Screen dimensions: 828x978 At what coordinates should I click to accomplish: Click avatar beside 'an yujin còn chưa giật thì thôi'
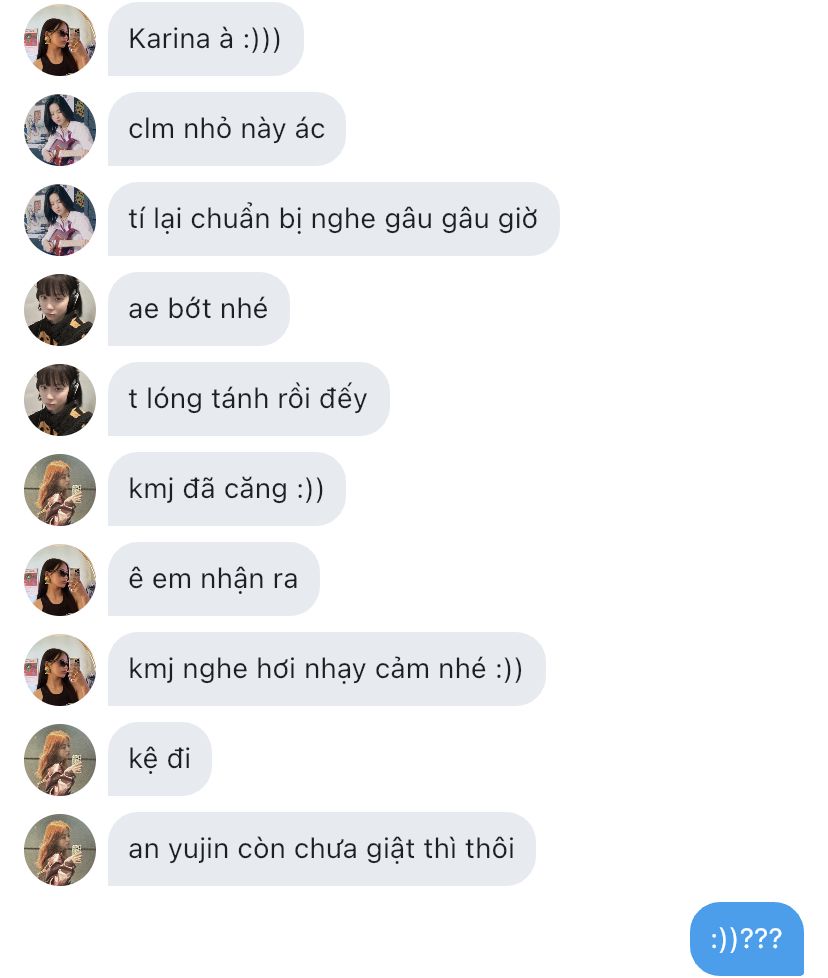coord(60,850)
